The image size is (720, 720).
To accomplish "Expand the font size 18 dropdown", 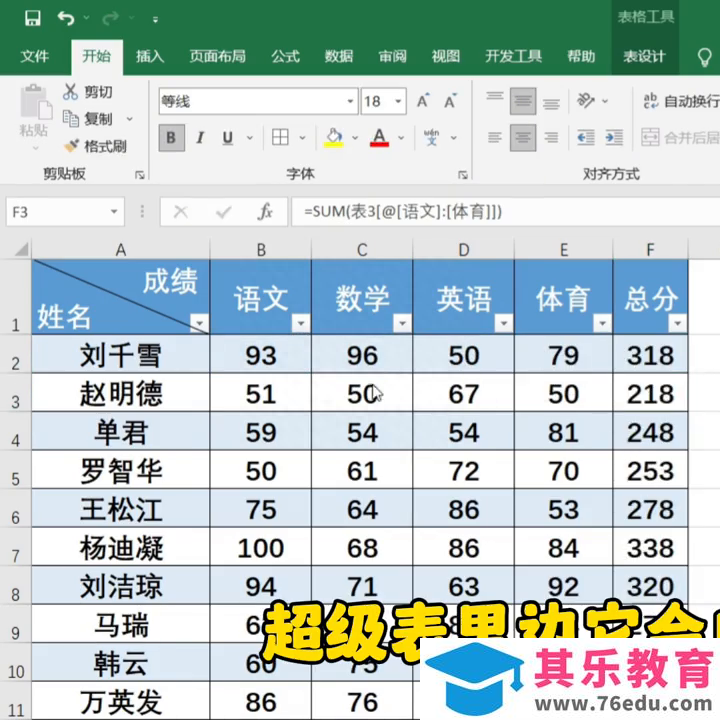I will (398, 101).
